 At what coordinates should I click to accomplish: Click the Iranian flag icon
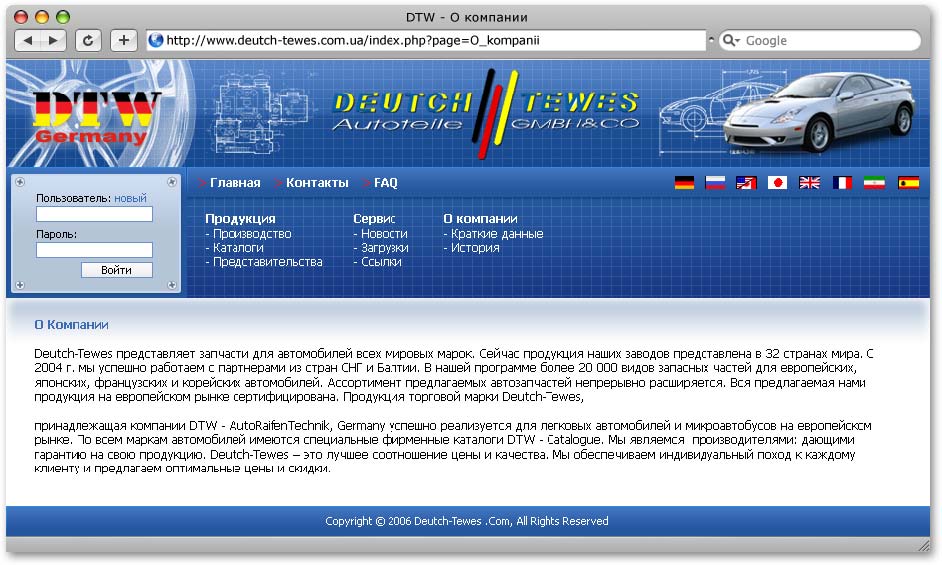click(874, 183)
